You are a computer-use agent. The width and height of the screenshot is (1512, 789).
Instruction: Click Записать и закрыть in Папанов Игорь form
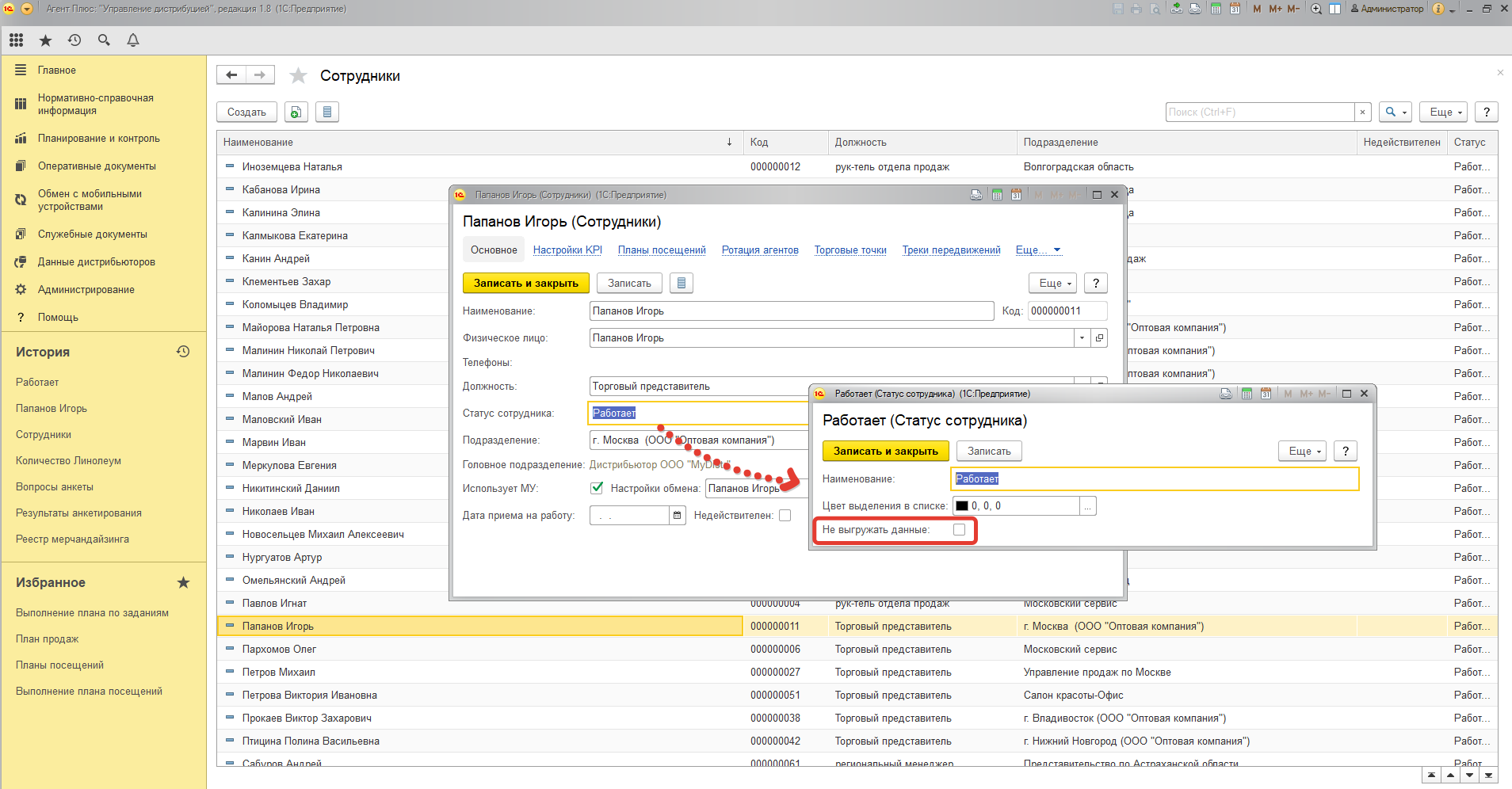[525, 283]
